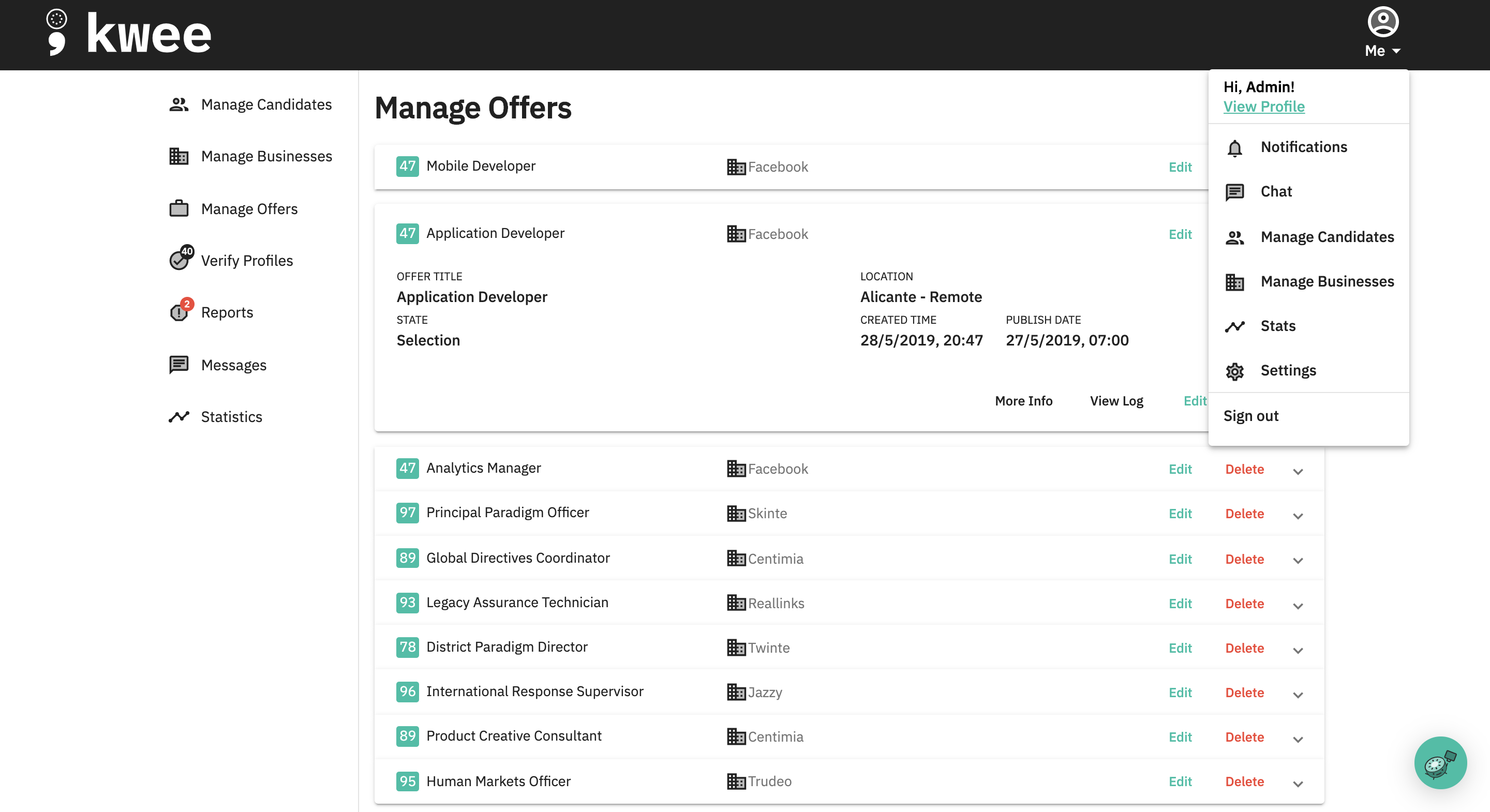Expand the Legacy Assurance Technician row
Image resolution: width=1490 pixels, height=812 pixels.
pos(1298,605)
